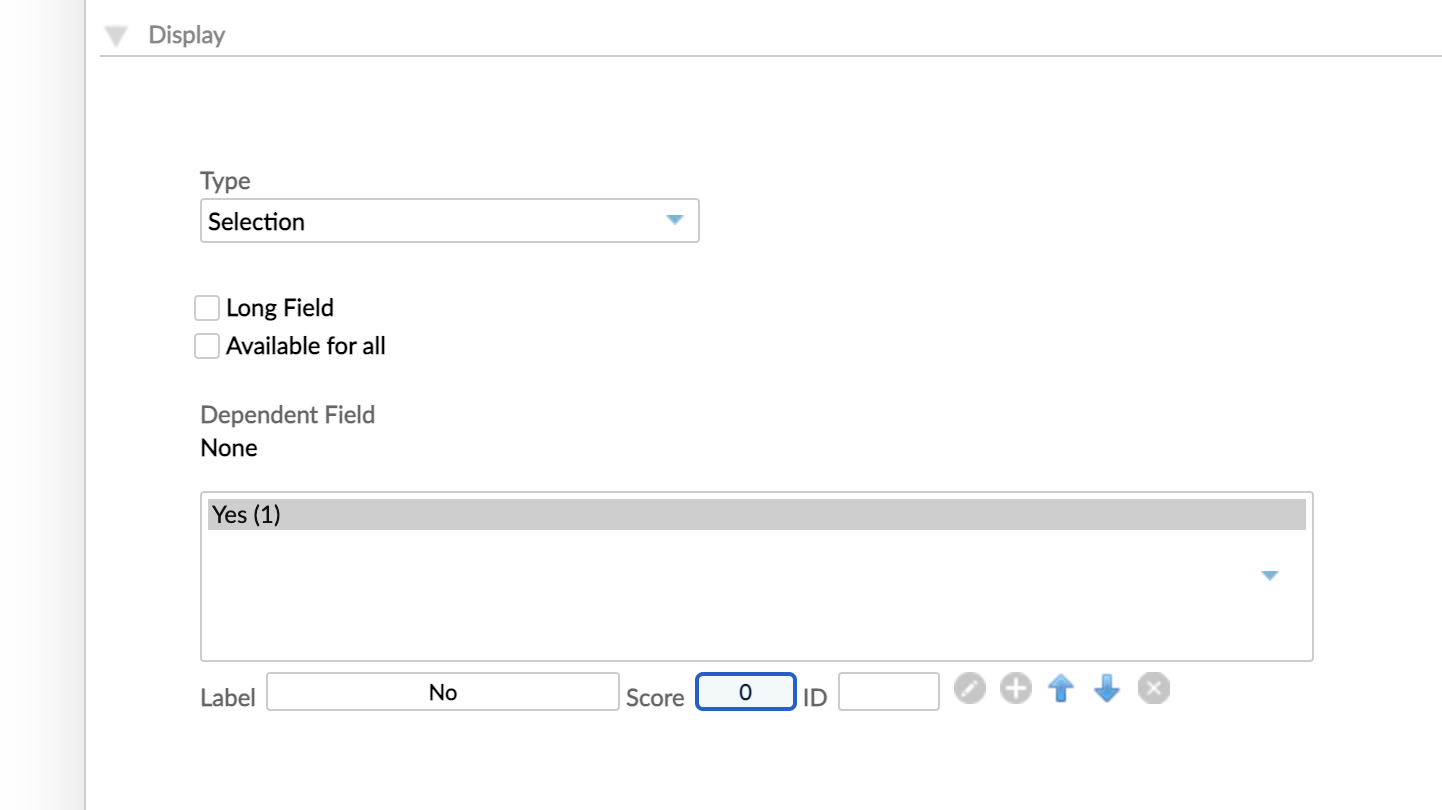Click the None text under Dependent Field
This screenshot has height=810, width=1442.
click(228, 448)
